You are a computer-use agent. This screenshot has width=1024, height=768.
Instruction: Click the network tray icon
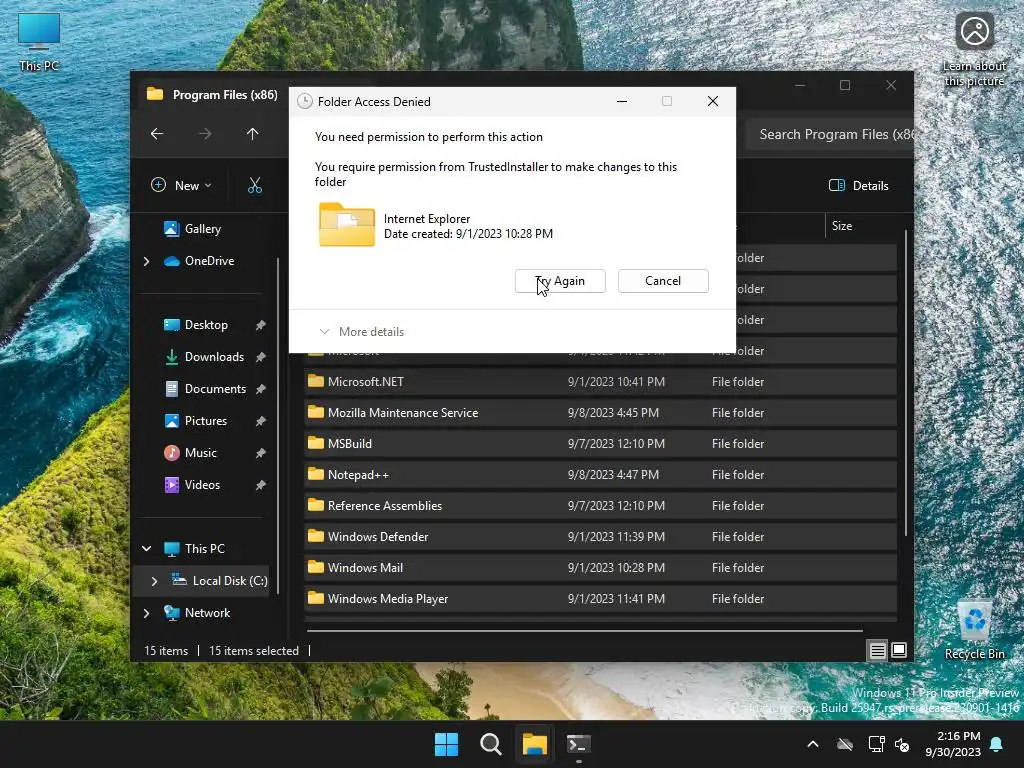(x=876, y=744)
